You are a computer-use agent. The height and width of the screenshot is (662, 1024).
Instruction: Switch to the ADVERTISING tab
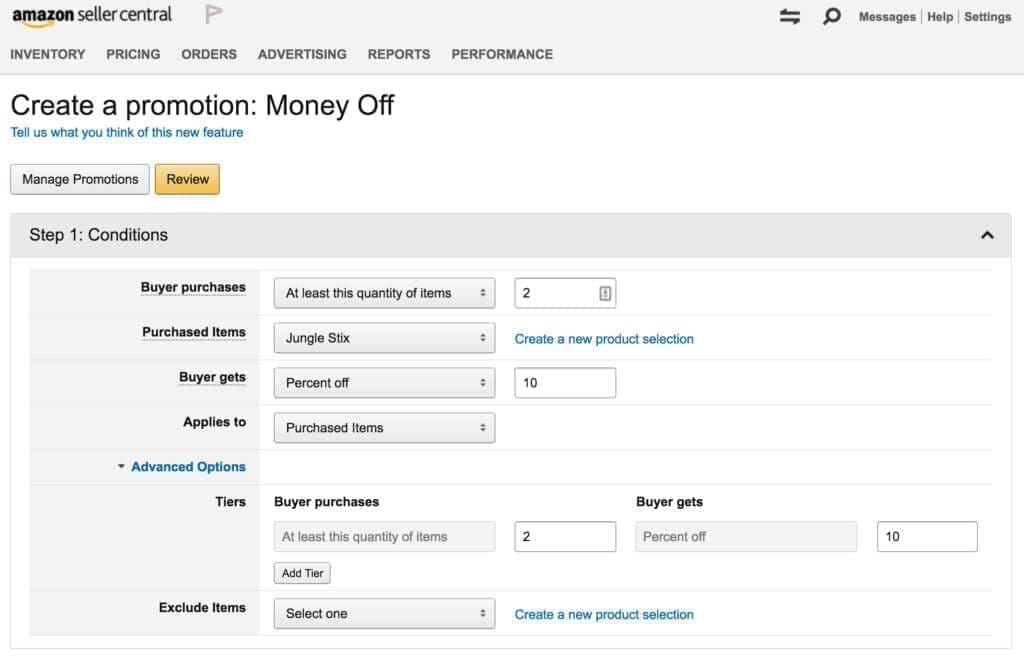click(302, 54)
